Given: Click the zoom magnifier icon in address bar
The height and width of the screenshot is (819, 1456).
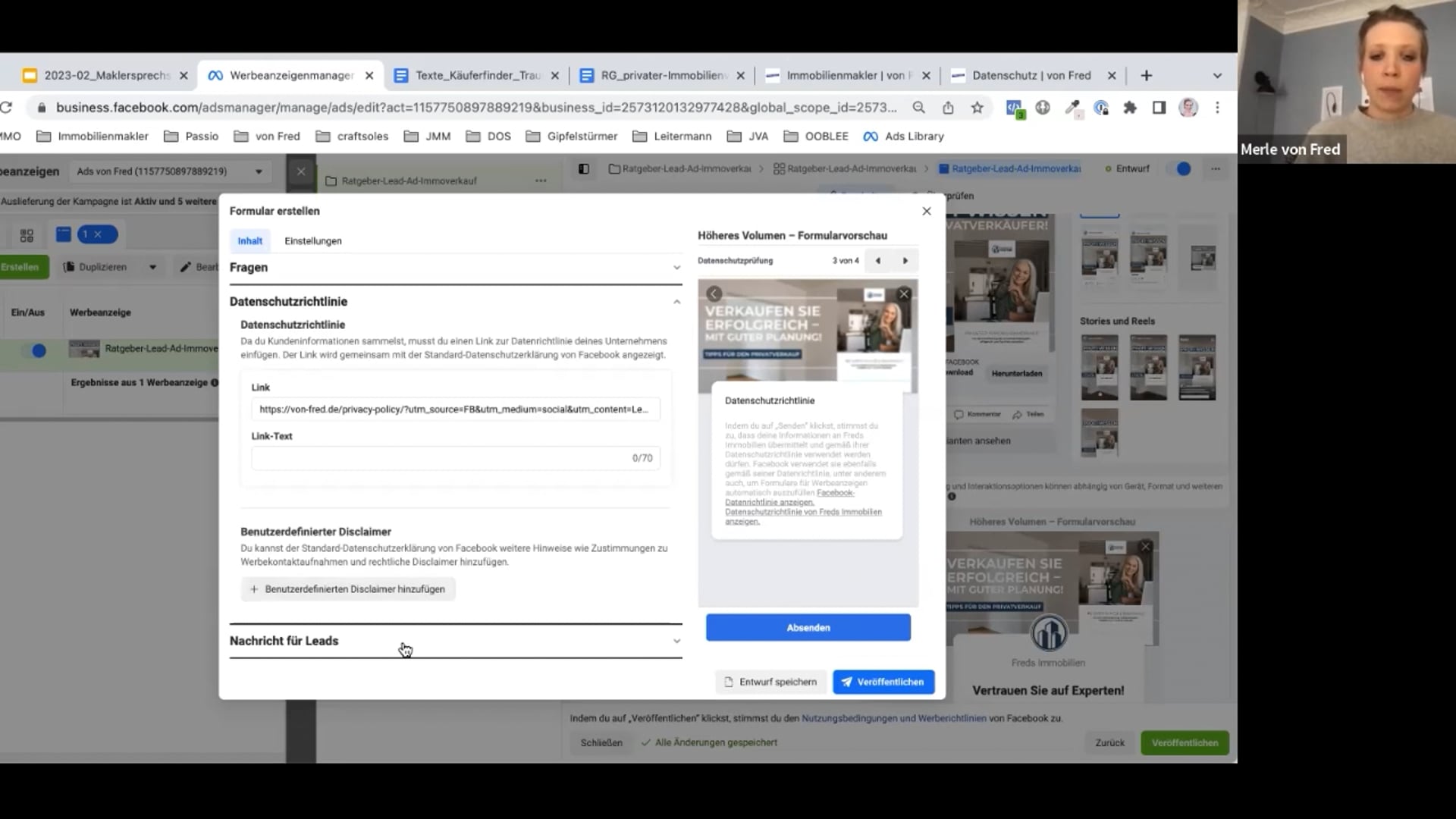Looking at the screenshot, I should (x=918, y=108).
